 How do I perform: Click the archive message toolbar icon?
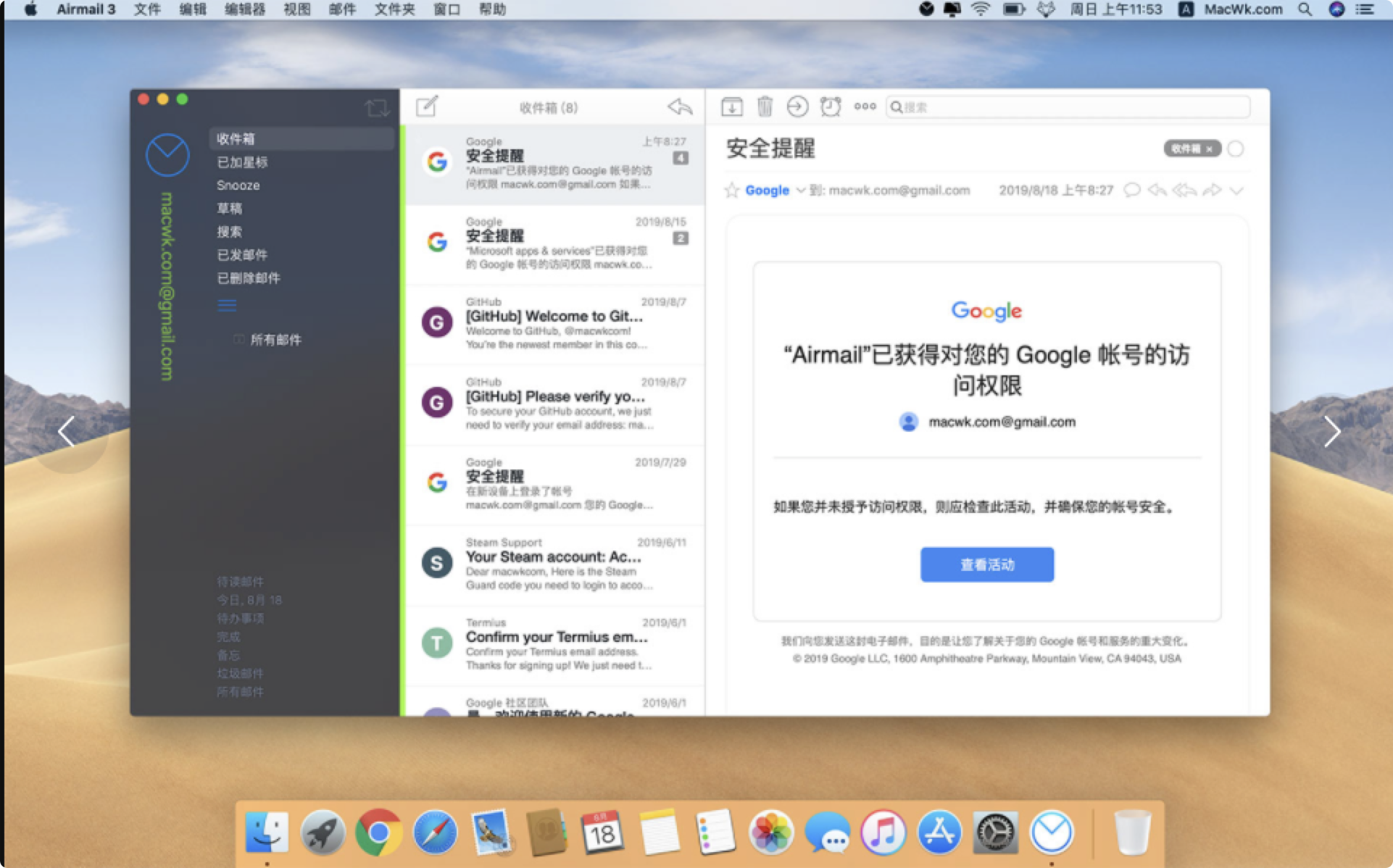(x=731, y=107)
